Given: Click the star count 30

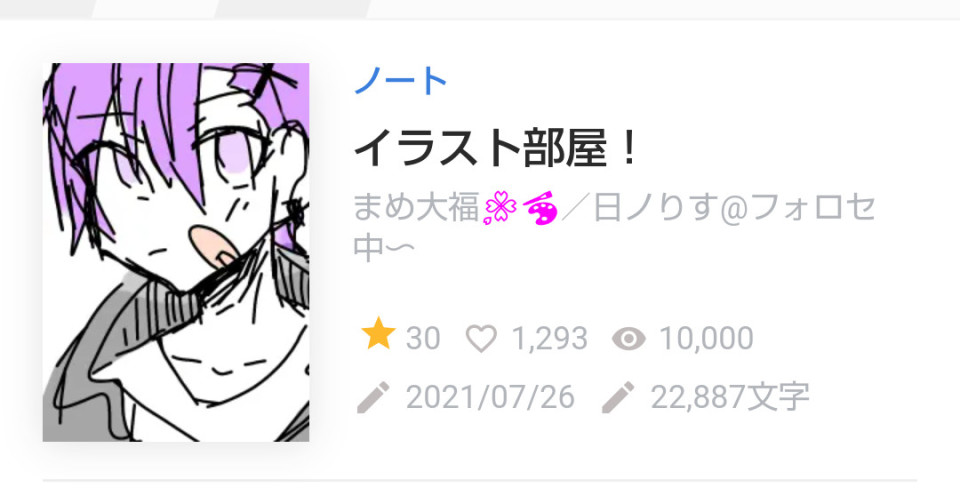Looking at the screenshot, I should (423, 339).
